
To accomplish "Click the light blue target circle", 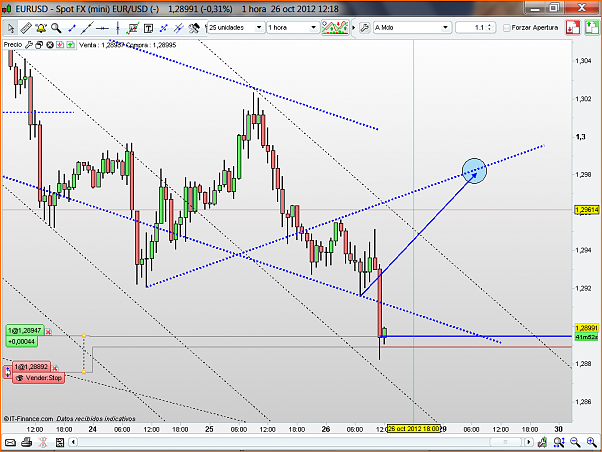I will (474, 171).
